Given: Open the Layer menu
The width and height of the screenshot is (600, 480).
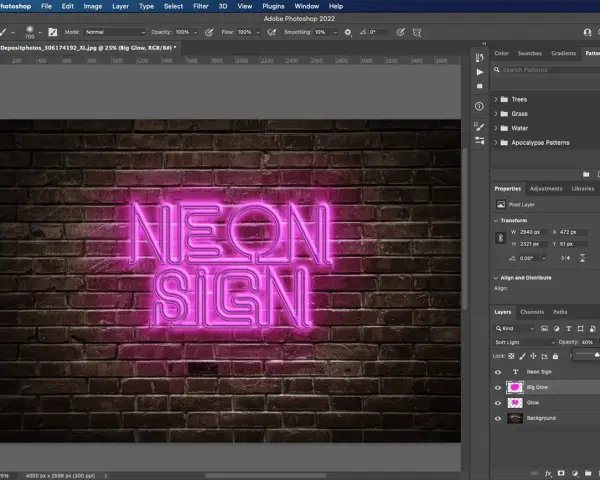Looking at the screenshot, I should tap(121, 6).
